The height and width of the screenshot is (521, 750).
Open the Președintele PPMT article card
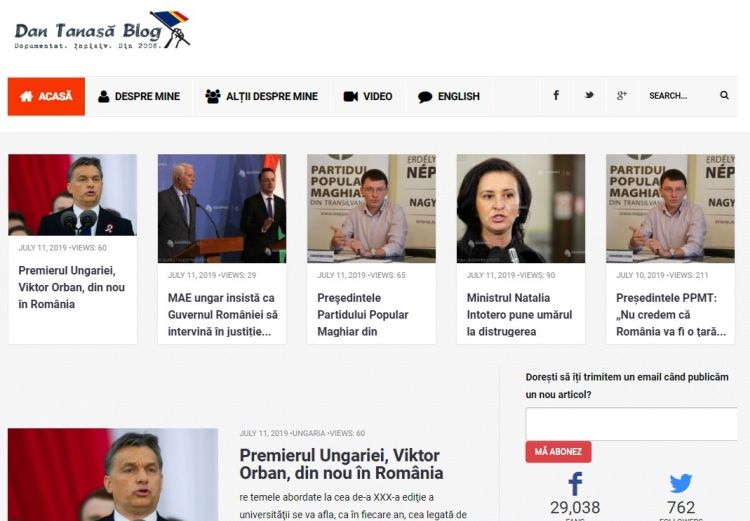point(671,249)
